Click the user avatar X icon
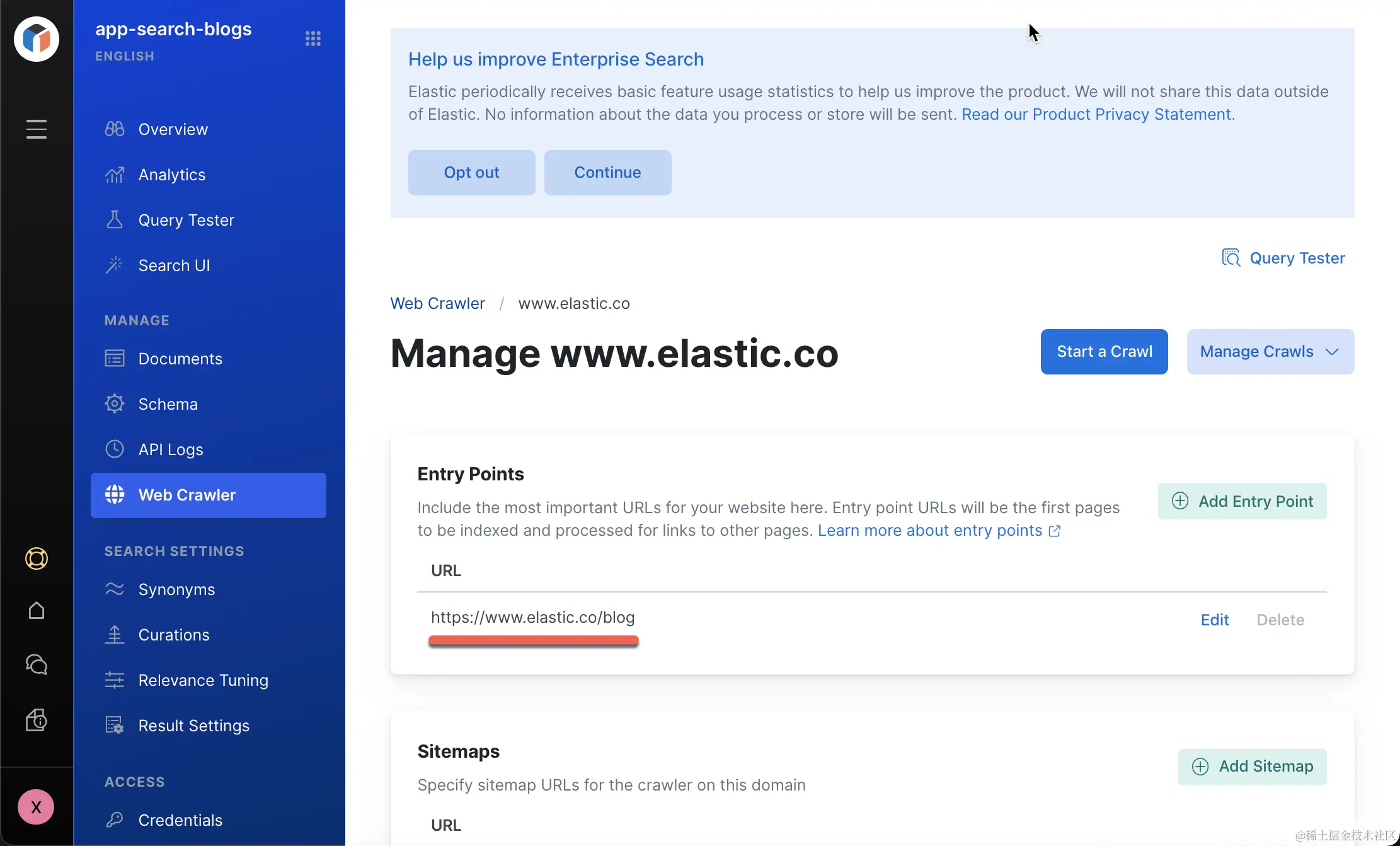The height and width of the screenshot is (846, 1400). click(x=36, y=807)
